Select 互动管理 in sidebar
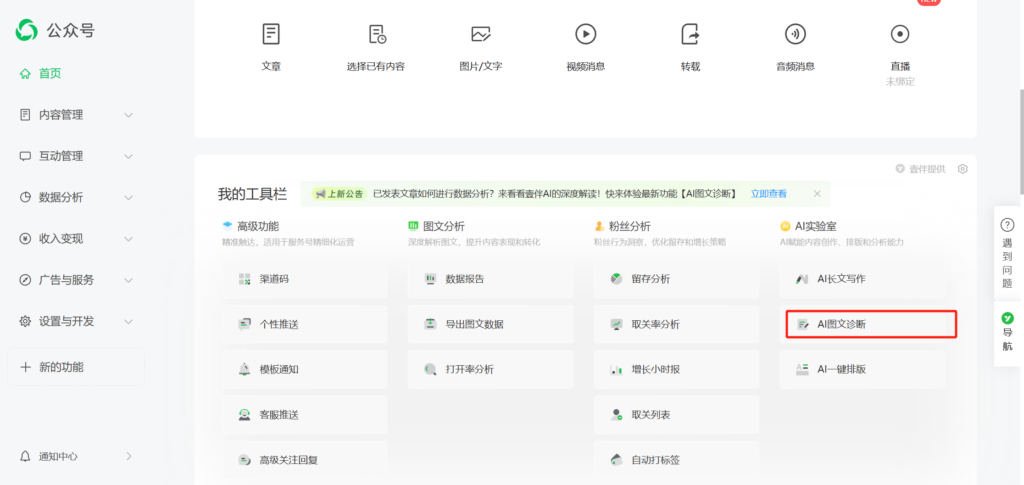 (x=61, y=157)
